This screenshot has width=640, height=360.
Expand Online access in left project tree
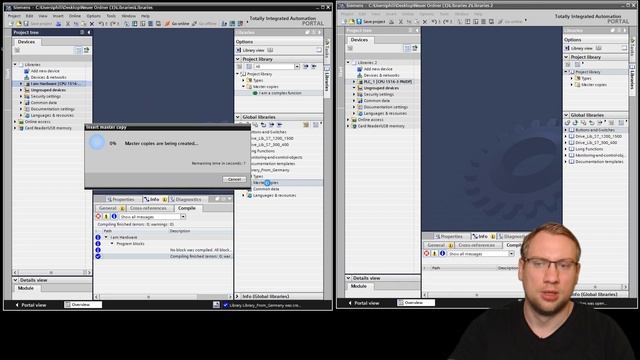click(16, 122)
